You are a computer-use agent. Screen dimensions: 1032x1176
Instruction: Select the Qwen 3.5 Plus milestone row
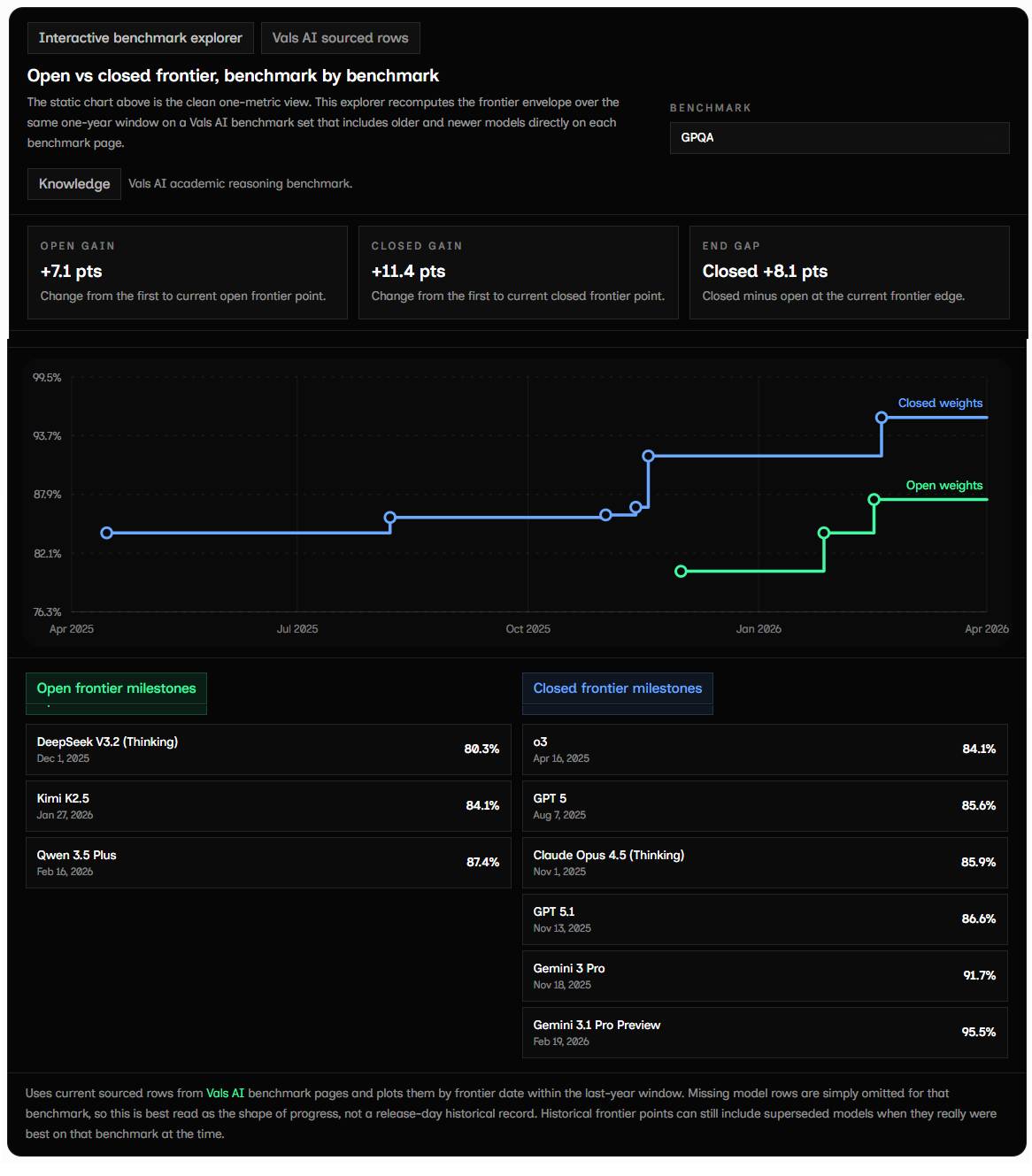[268, 862]
